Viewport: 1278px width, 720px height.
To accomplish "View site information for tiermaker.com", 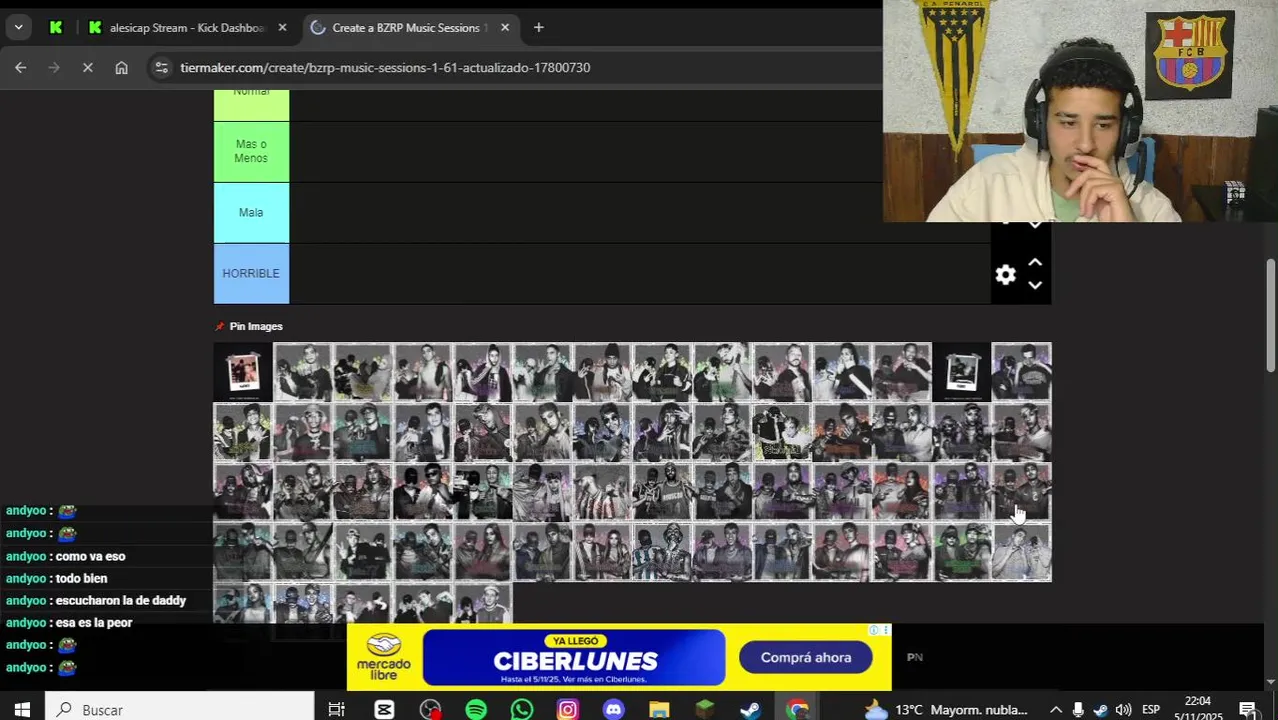I will pyautogui.click(x=161, y=67).
